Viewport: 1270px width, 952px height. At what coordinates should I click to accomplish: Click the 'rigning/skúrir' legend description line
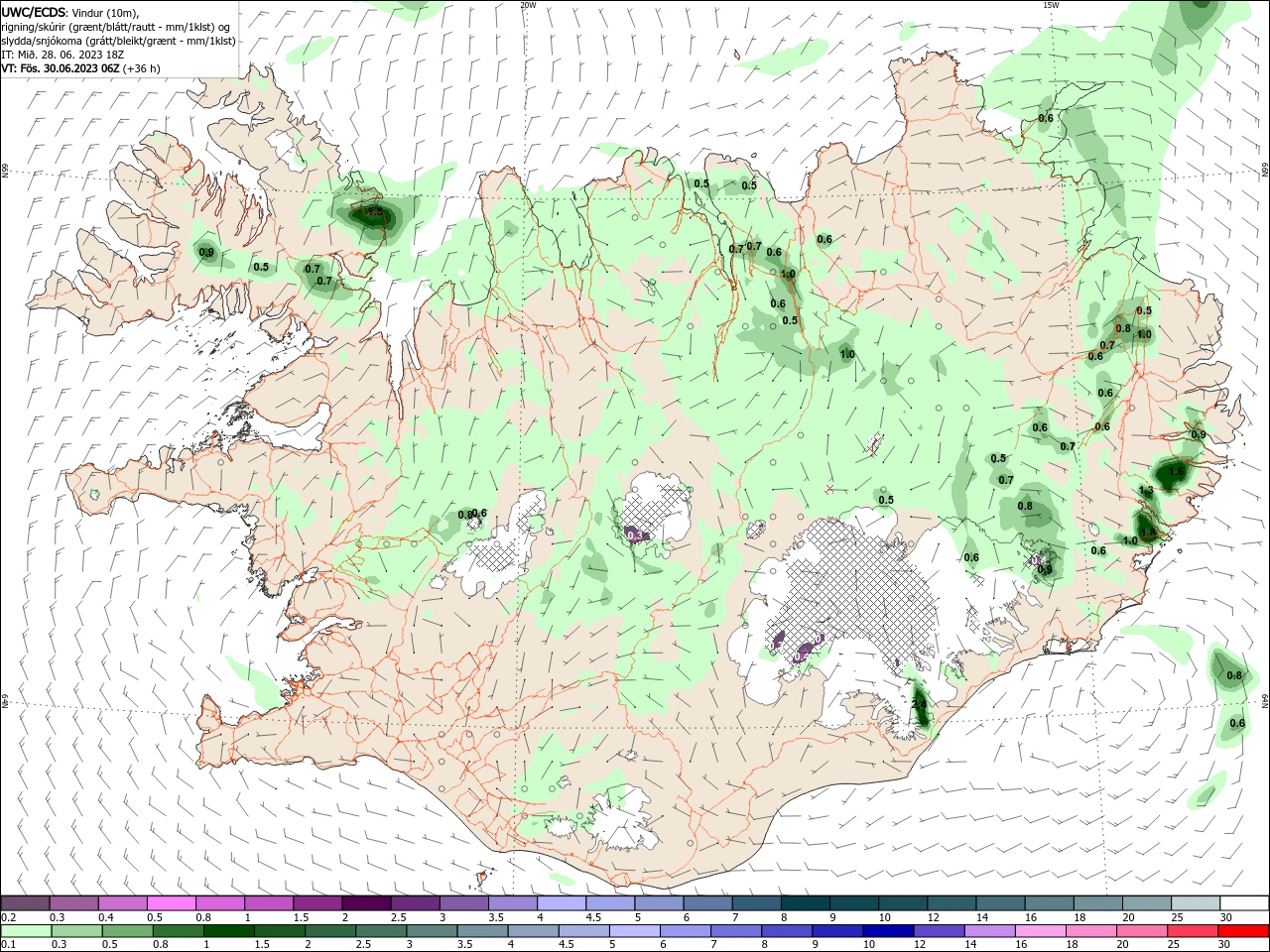[x=116, y=27]
